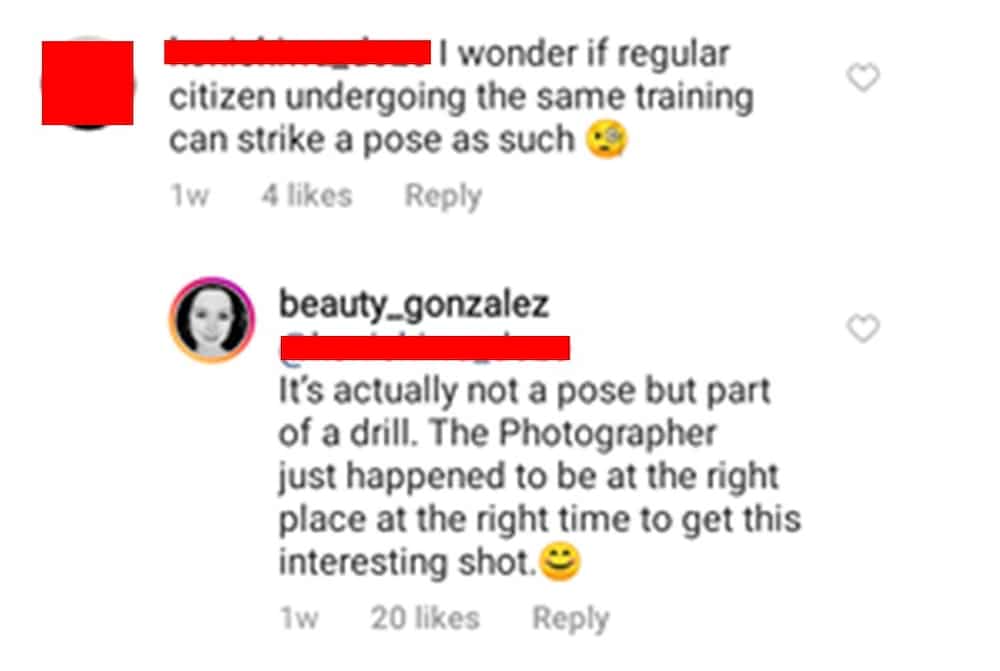This screenshot has width=1000, height=671.
Task: Like the comment about regular citizen training
Action: [x=863, y=77]
